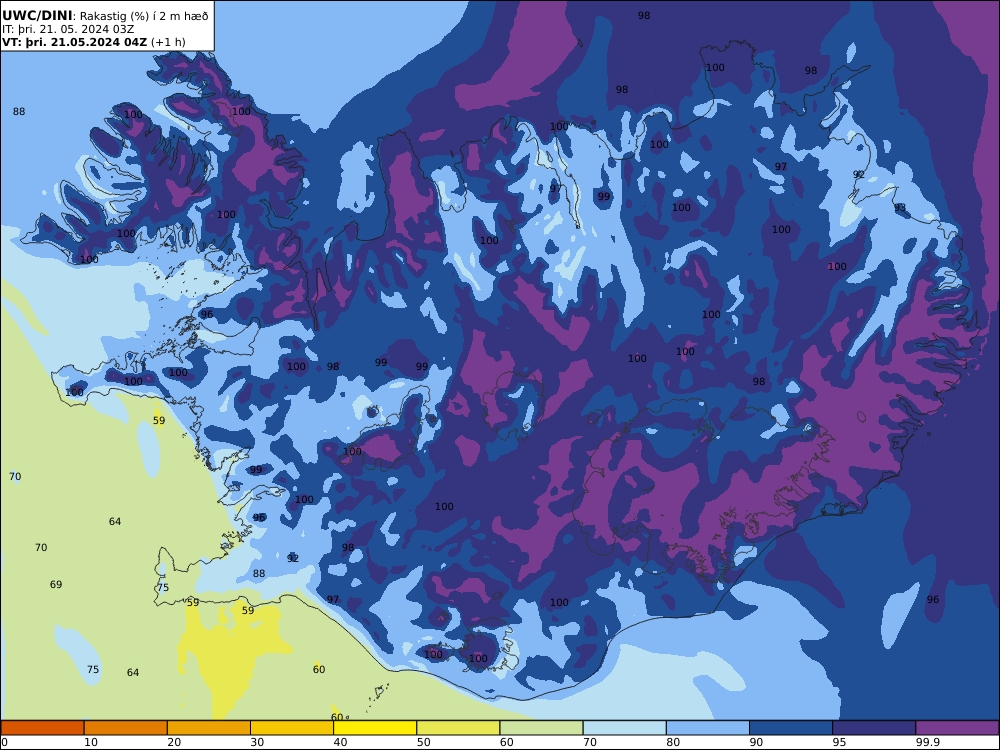The width and height of the screenshot is (1000, 750).
Task: Click the '99.9' legend label
Action: (928, 742)
